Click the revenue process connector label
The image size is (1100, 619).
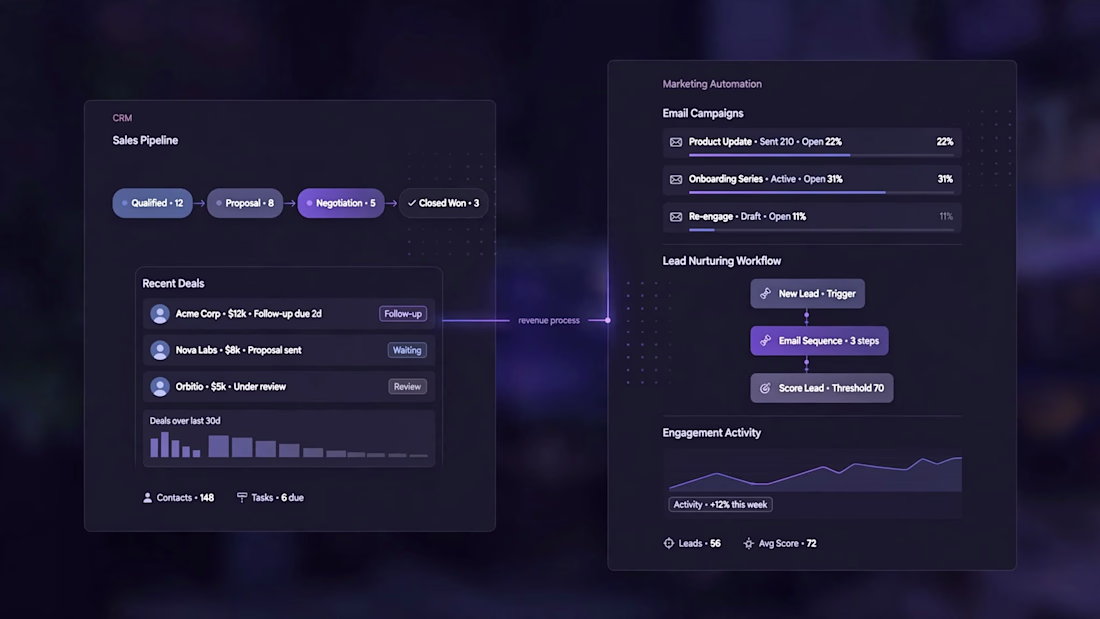[549, 321]
